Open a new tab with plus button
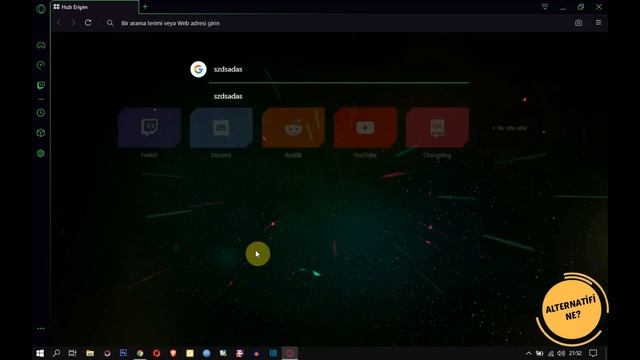 tap(145, 7)
